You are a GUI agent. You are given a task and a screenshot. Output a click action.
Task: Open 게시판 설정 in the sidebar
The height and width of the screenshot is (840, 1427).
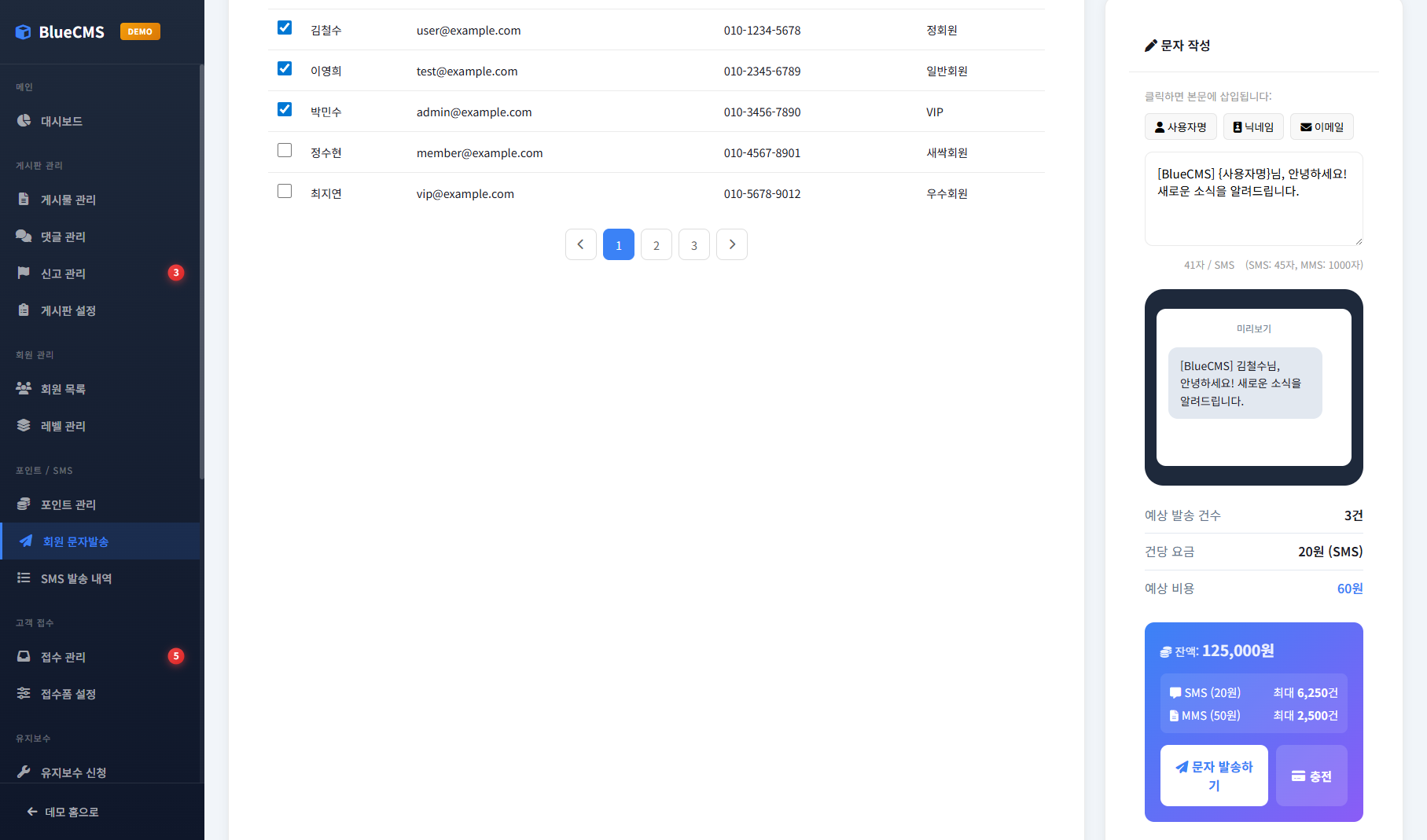68,310
